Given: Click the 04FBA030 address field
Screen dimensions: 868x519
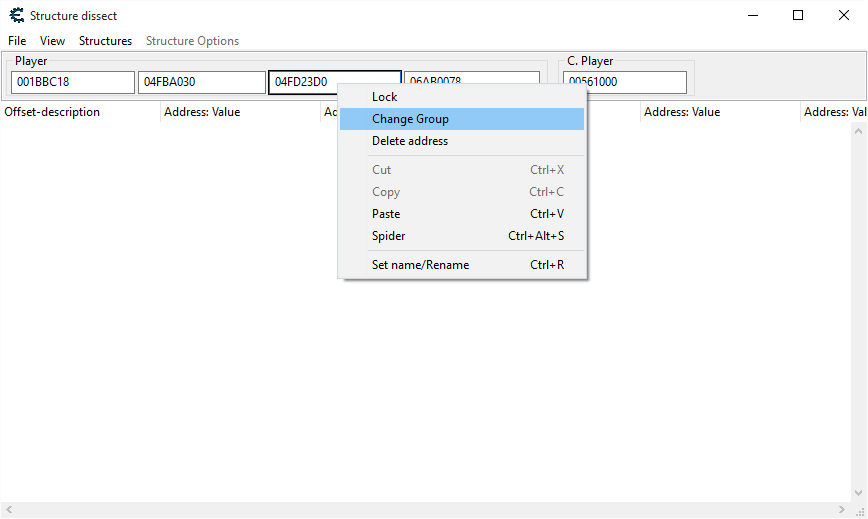Looking at the screenshot, I should coord(201,82).
